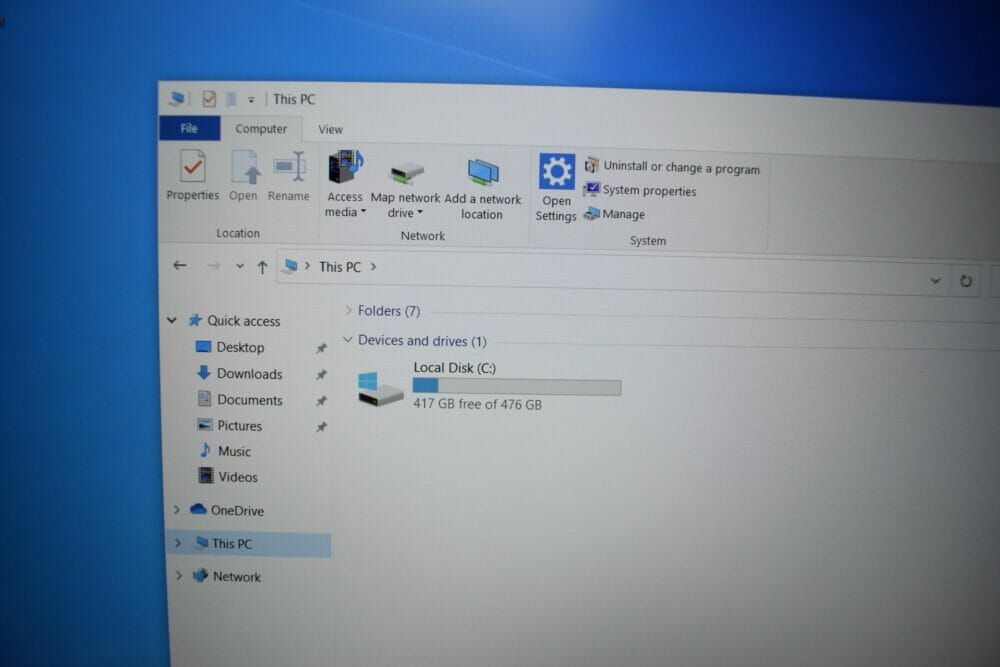Open the Recent locations dropdown
The width and height of the screenshot is (1000, 667).
click(x=240, y=266)
